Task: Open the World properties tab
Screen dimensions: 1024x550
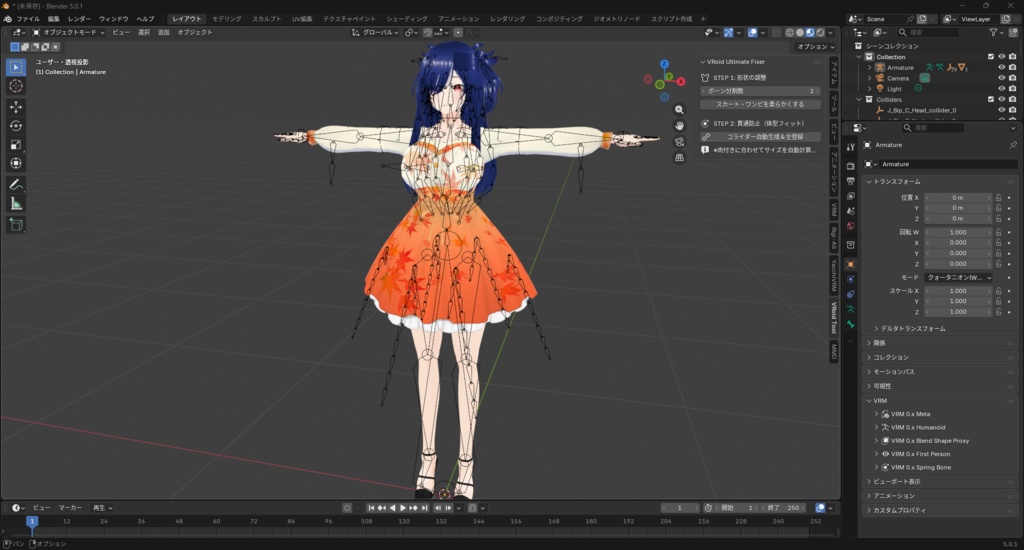Action: [x=850, y=226]
